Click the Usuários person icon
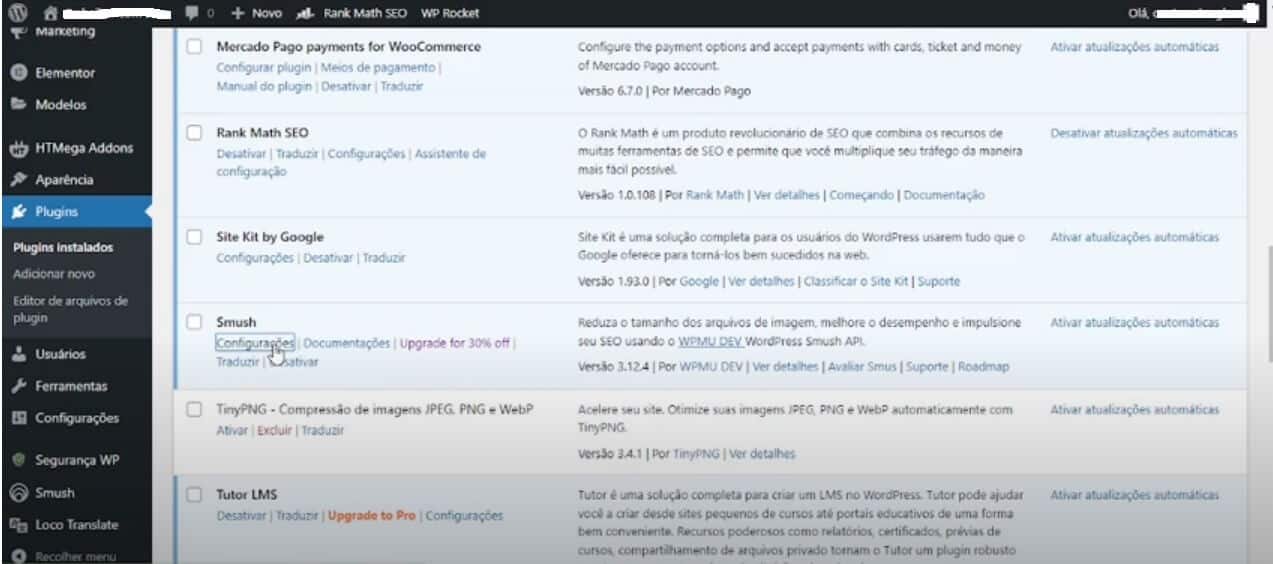The height and width of the screenshot is (564, 1273). [x=18, y=354]
